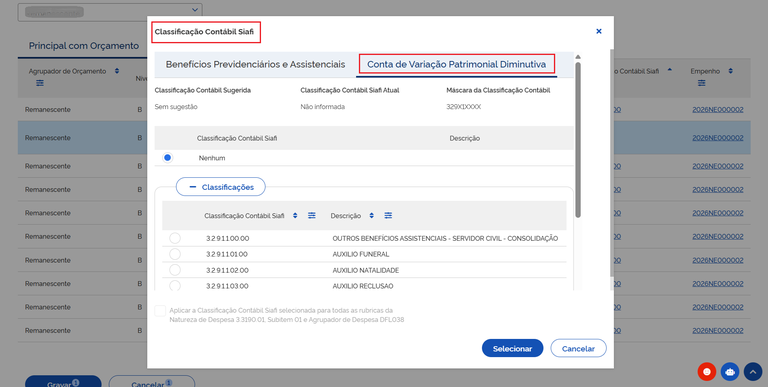This screenshot has height=387, width=768.
Task: Choose radio for AUXILIO FUNERAL
Action: pyautogui.click(x=175, y=254)
